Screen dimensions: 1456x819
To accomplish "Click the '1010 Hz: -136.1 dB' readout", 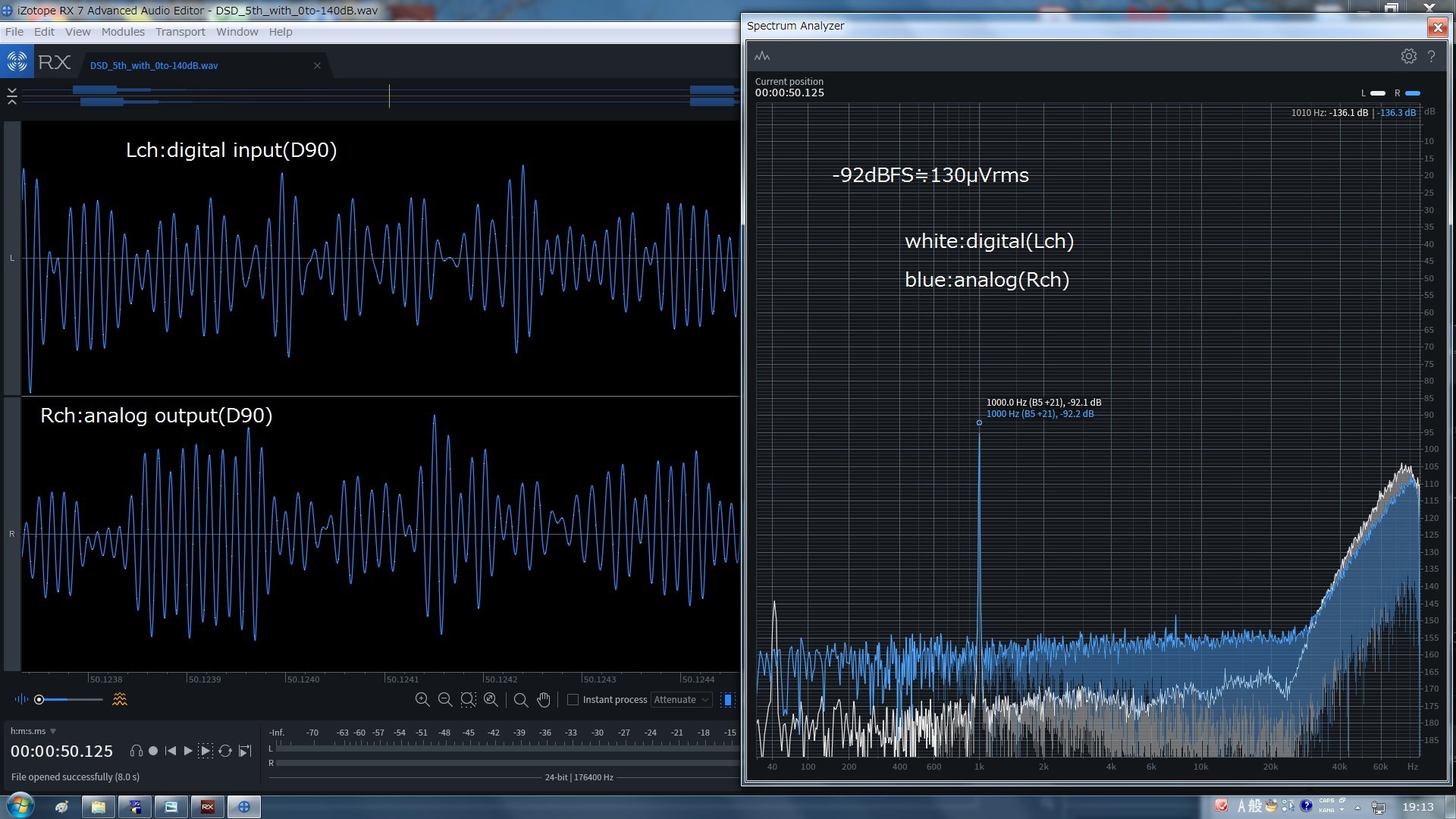I will 1329,113.
